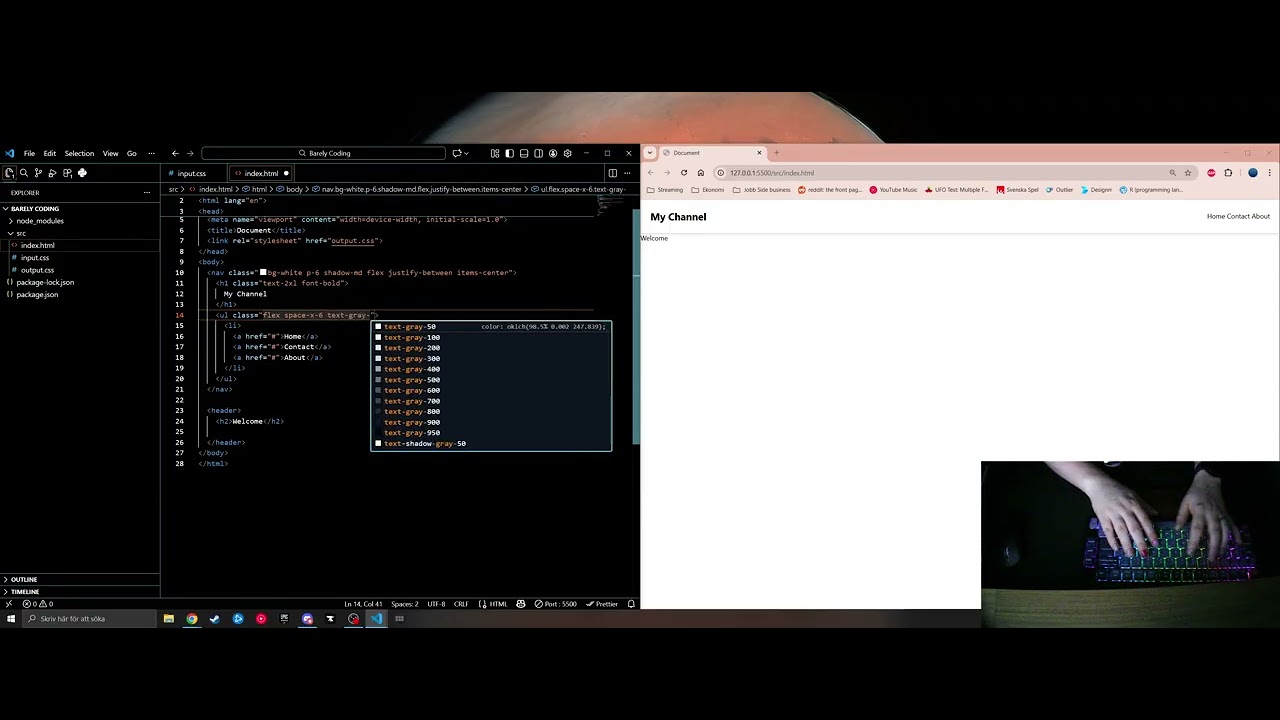Click Ln 14, Col 41 in status bar
Screen dimensions: 1280x720
tap(363, 604)
